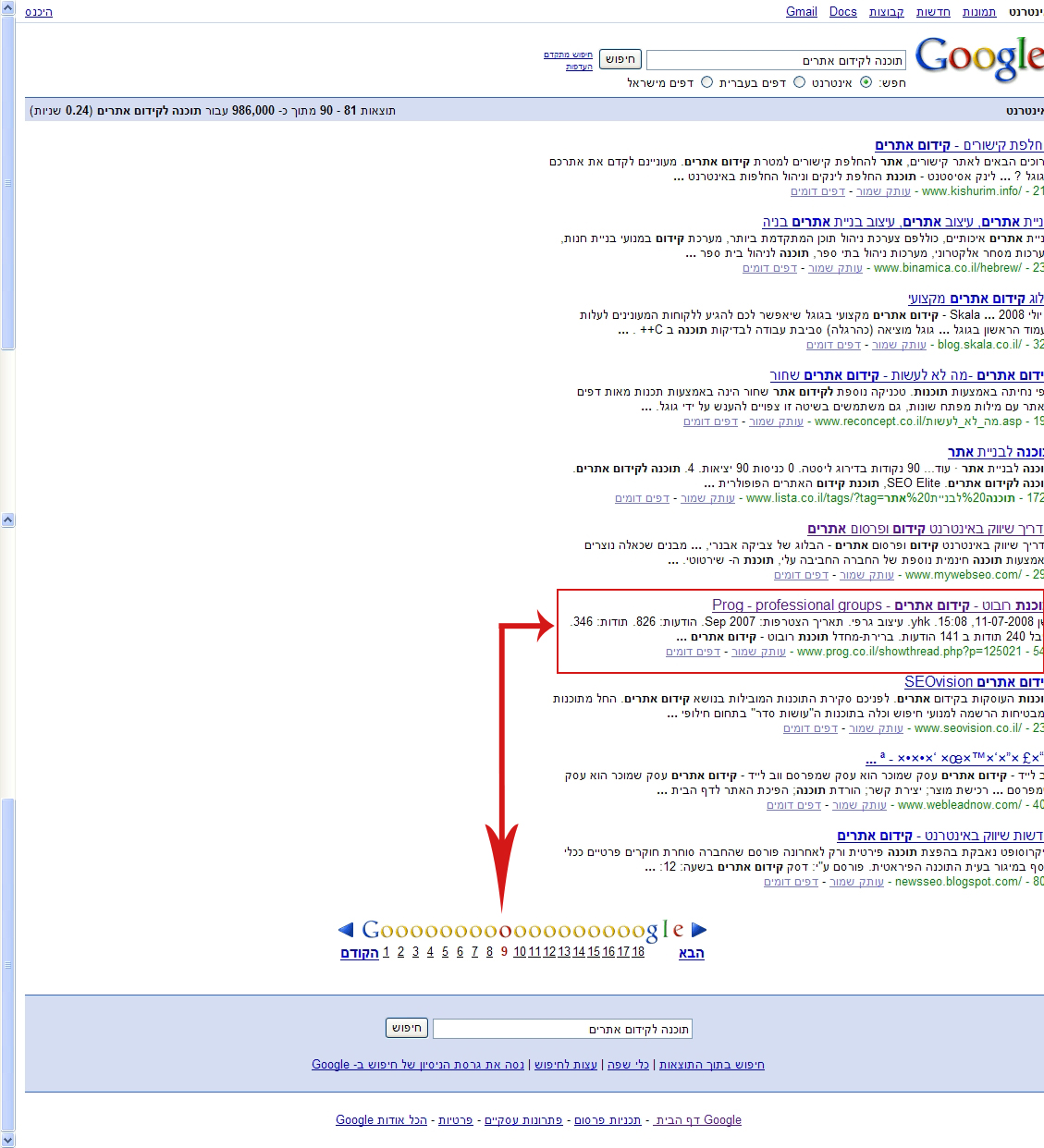Open the חיפוש בתוך התוצאות link

point(712,1065)
